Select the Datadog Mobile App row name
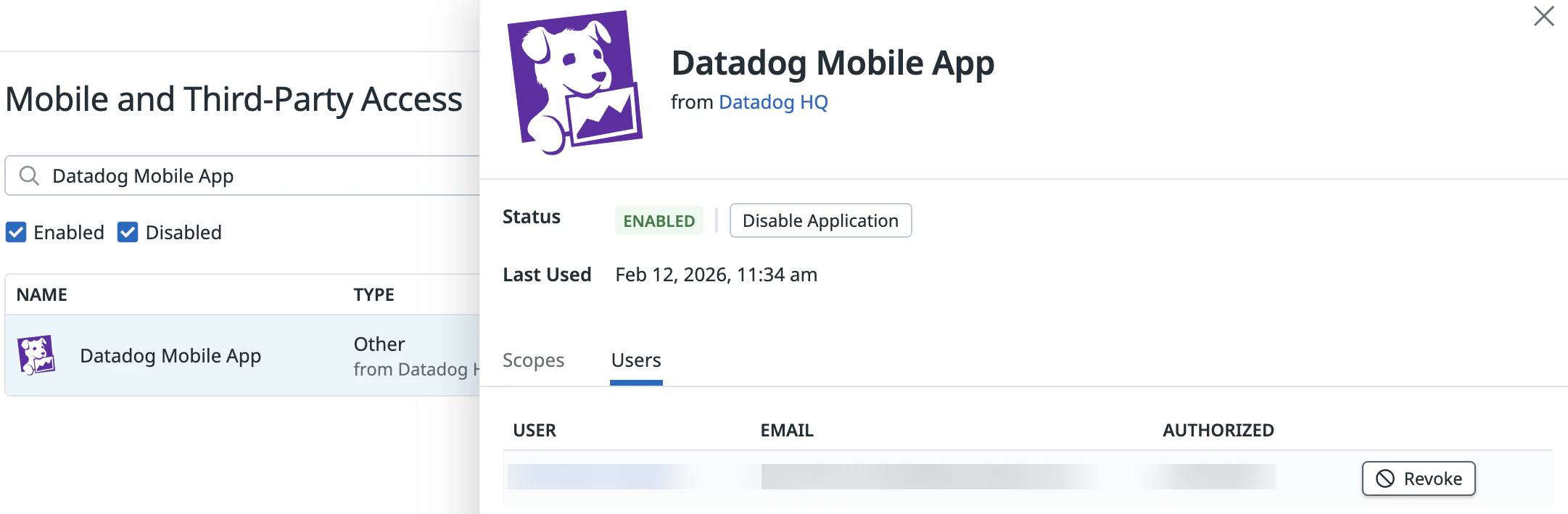The image size is (1568, 514). click(170, 355)
